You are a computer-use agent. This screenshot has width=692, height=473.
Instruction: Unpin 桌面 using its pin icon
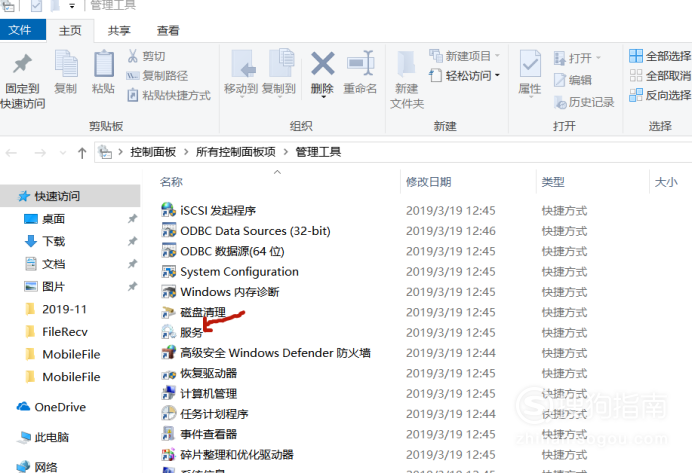tap(132, 219)
